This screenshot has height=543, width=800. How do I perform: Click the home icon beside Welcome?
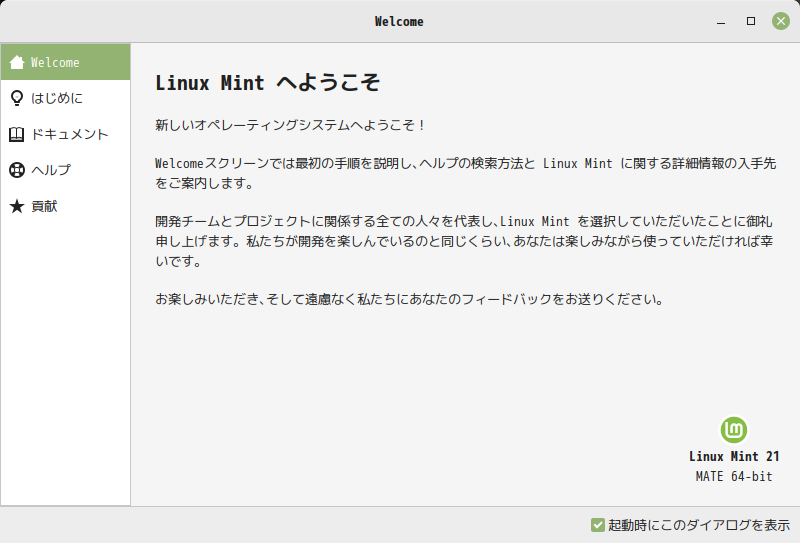tap(17, 62)
